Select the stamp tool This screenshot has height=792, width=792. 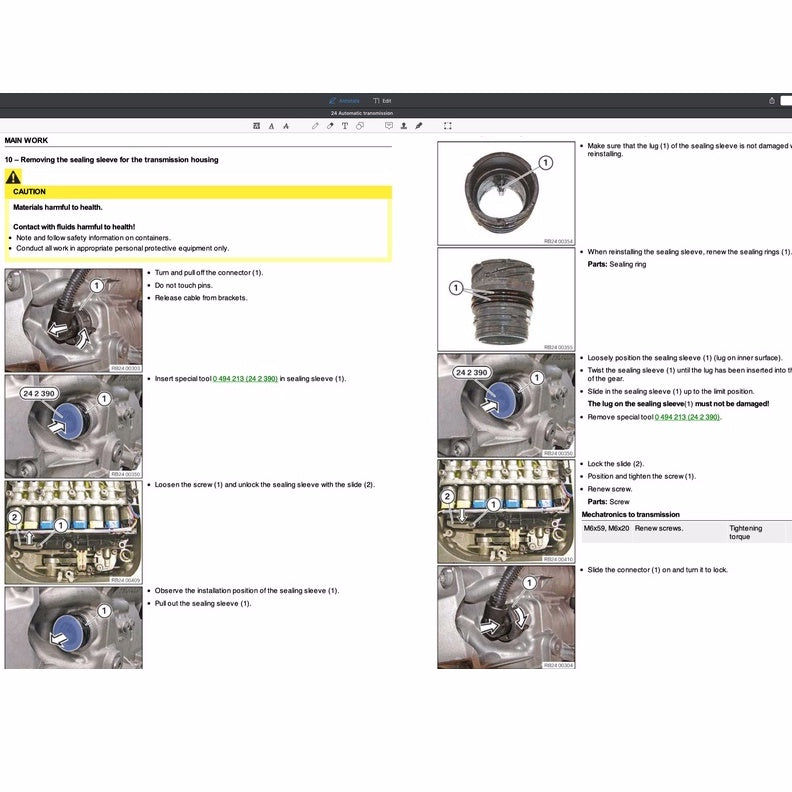coord(404,126)
